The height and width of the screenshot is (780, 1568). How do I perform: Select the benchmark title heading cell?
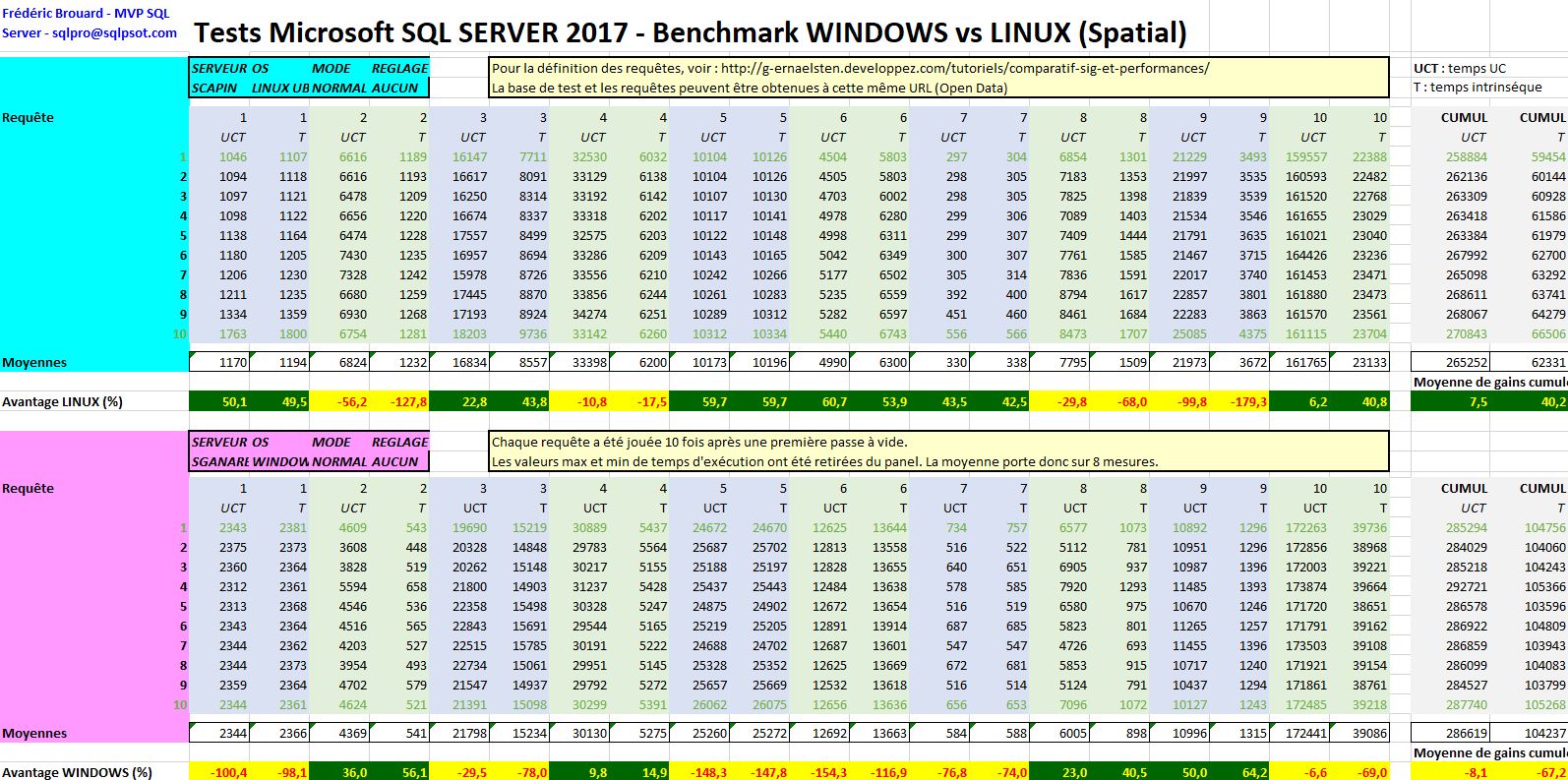pos(690,32)
